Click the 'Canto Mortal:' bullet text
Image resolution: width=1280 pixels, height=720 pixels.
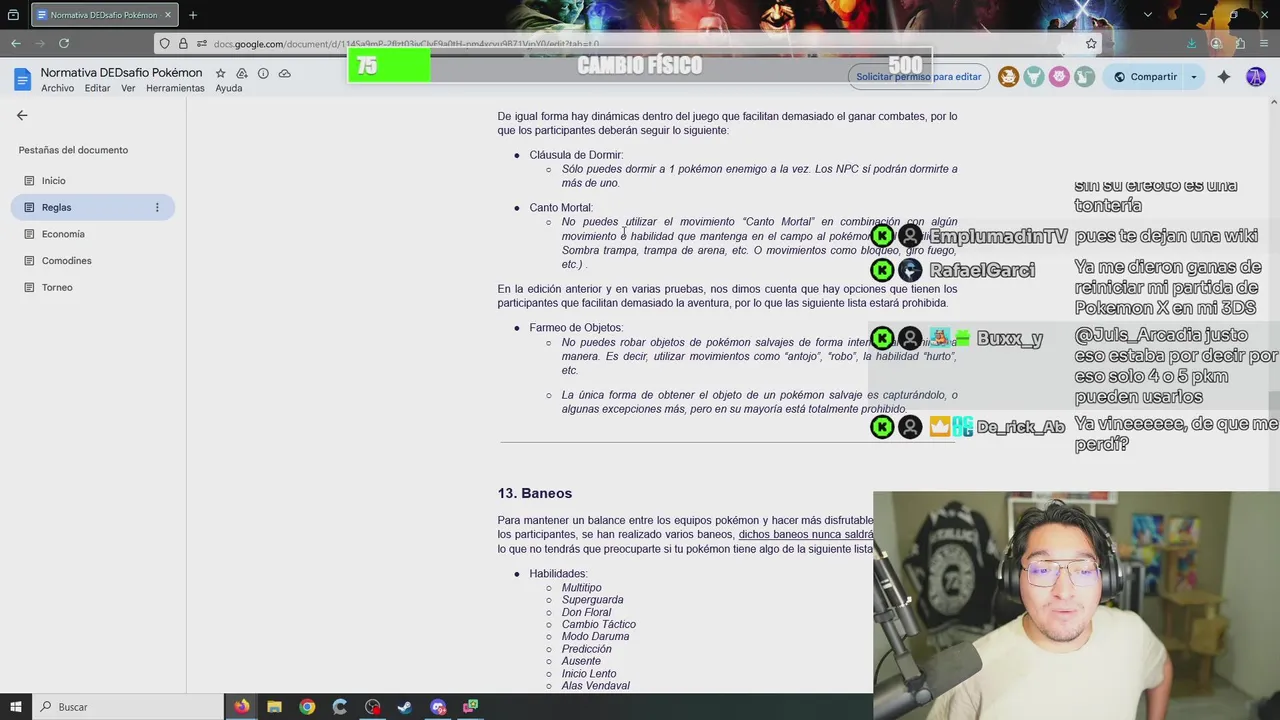561,208
